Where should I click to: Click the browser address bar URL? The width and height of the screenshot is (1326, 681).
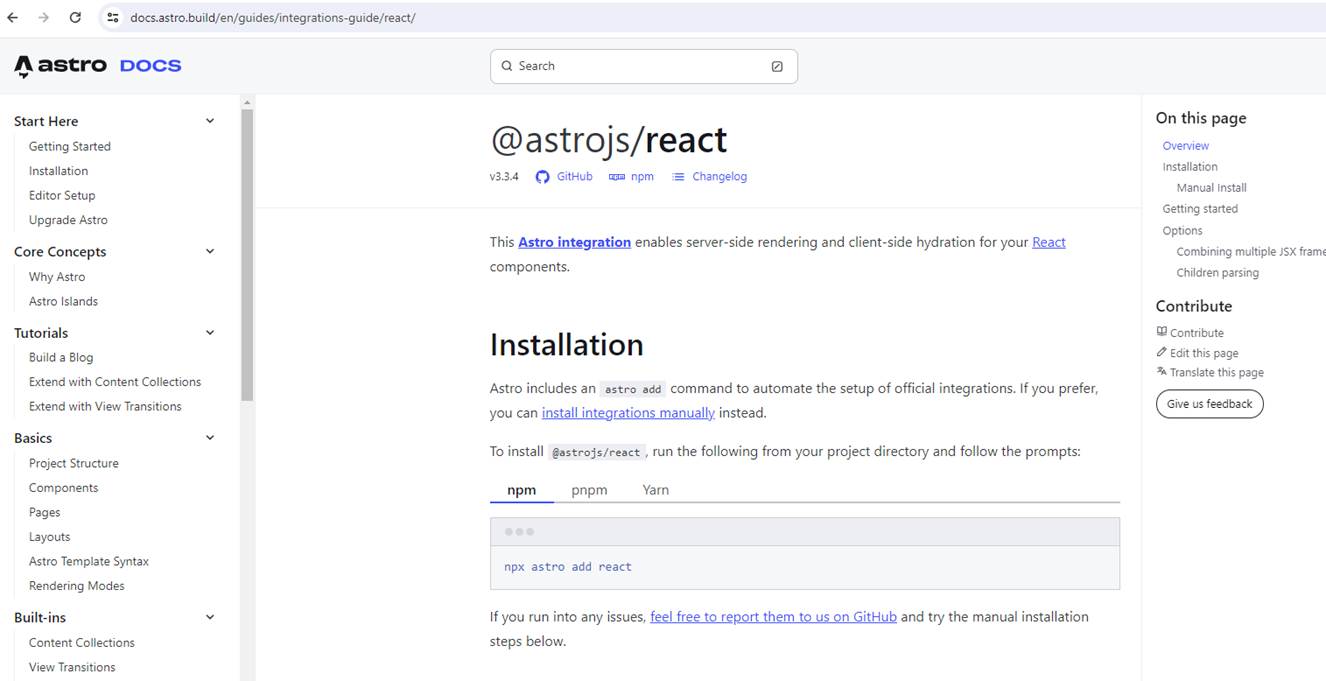pyautogui.click(x=272, y=18)
